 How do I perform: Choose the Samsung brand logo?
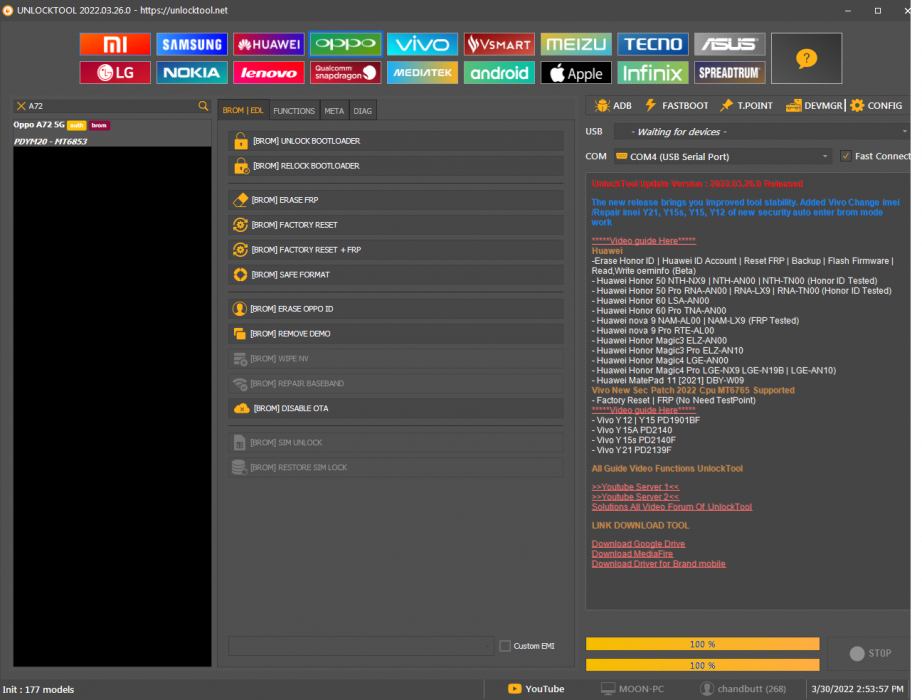pos(192,44)
